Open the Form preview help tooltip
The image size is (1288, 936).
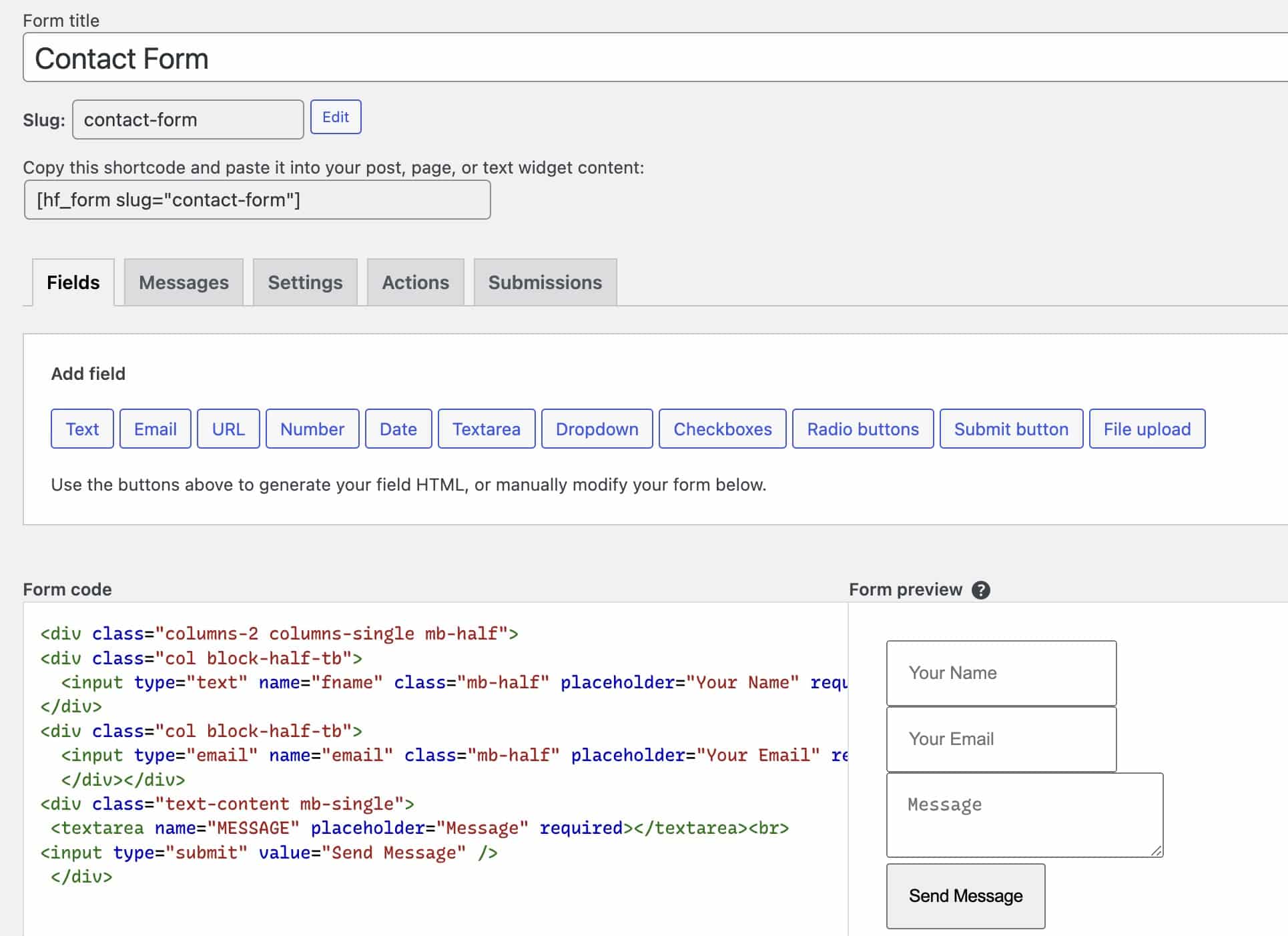981,590
